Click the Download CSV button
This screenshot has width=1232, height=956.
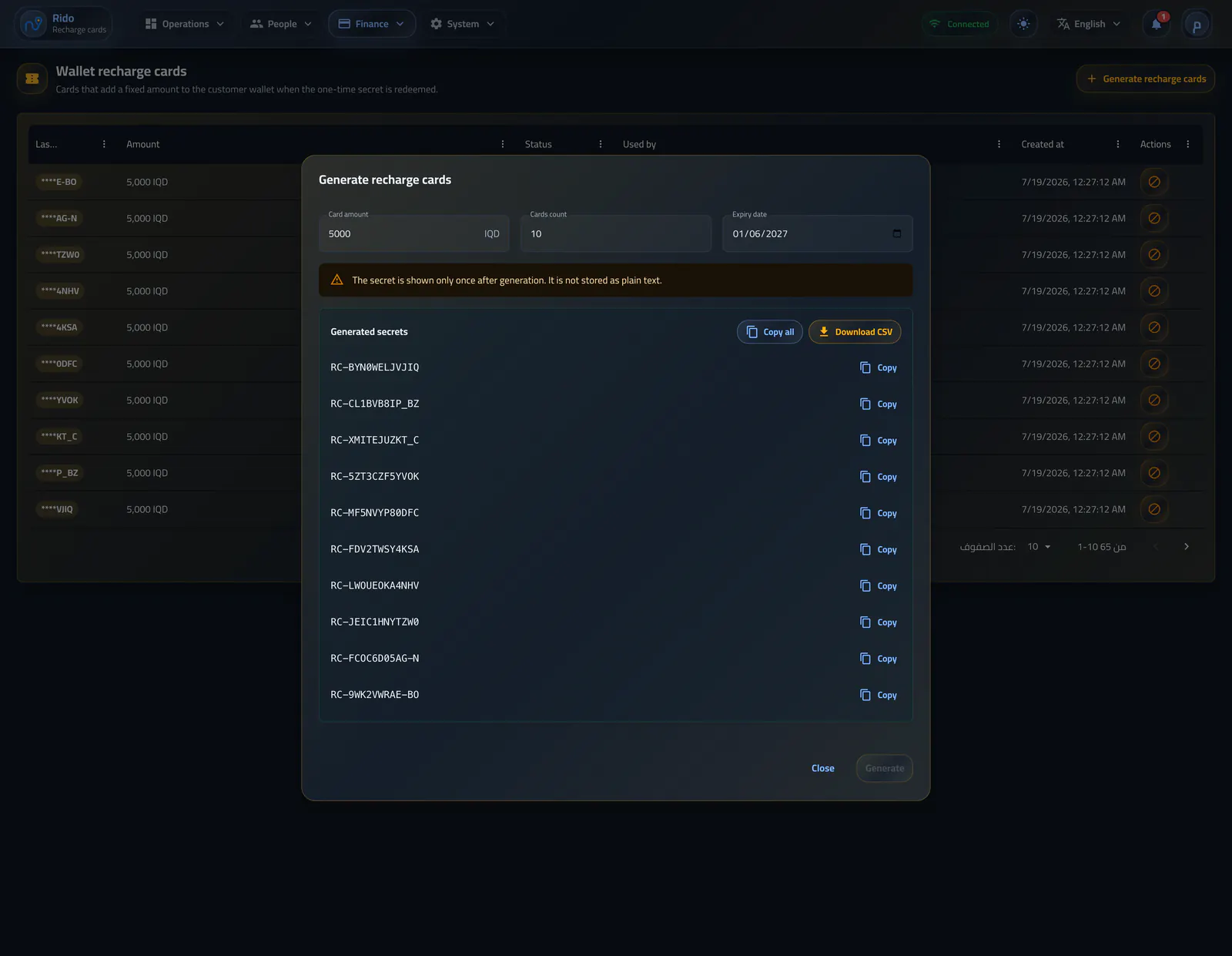coord(855,332)
